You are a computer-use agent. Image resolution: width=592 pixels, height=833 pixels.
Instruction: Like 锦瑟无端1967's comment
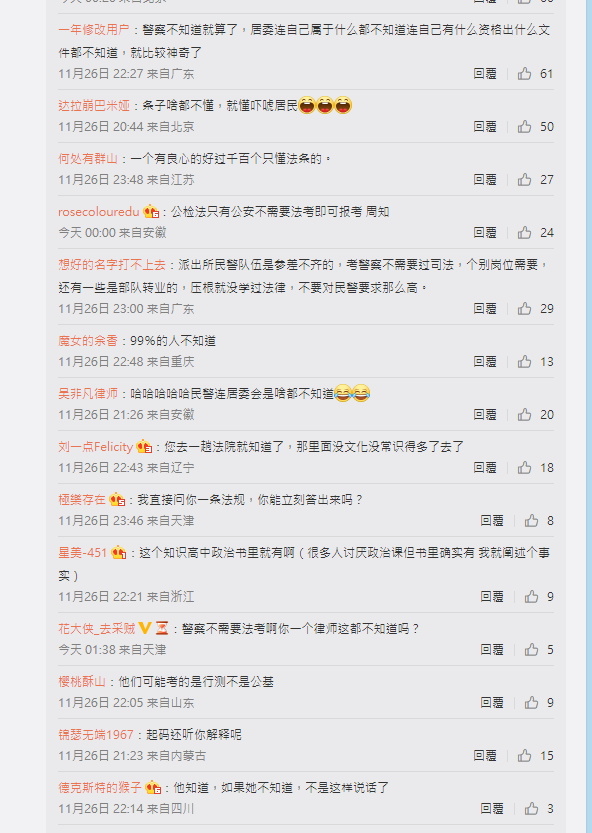525,755
